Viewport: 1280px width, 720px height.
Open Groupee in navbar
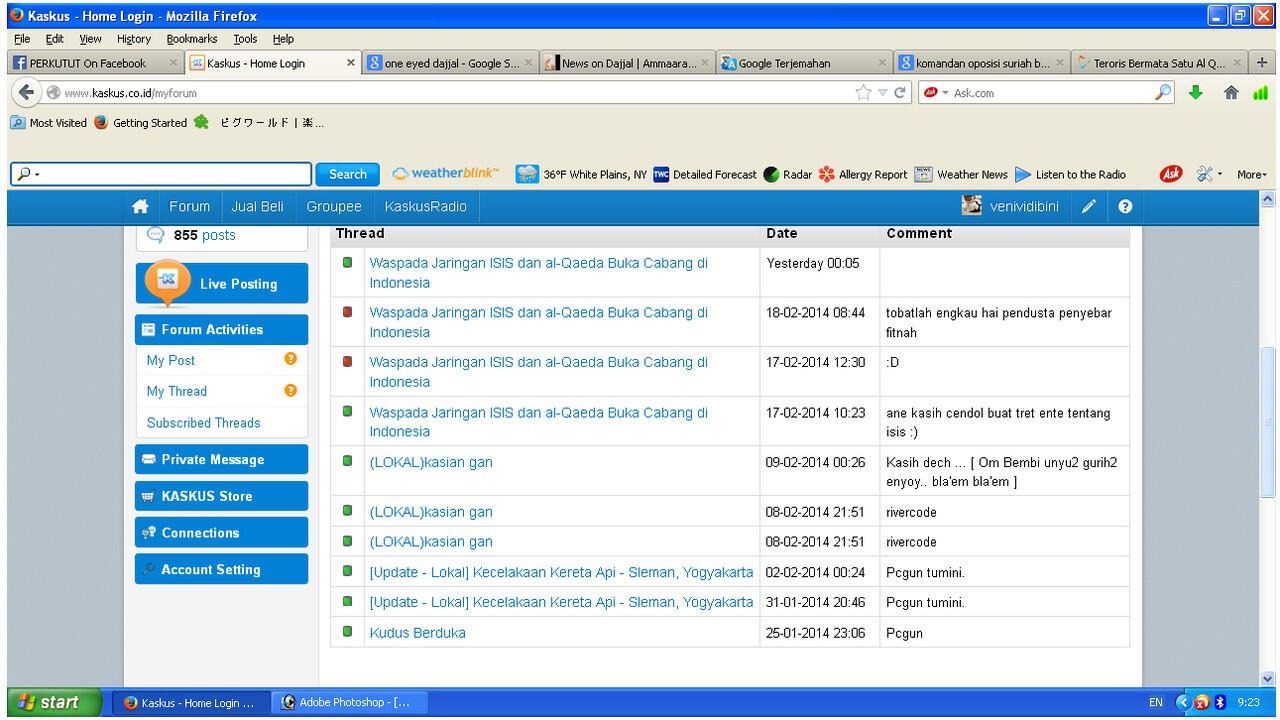(334, 206)
